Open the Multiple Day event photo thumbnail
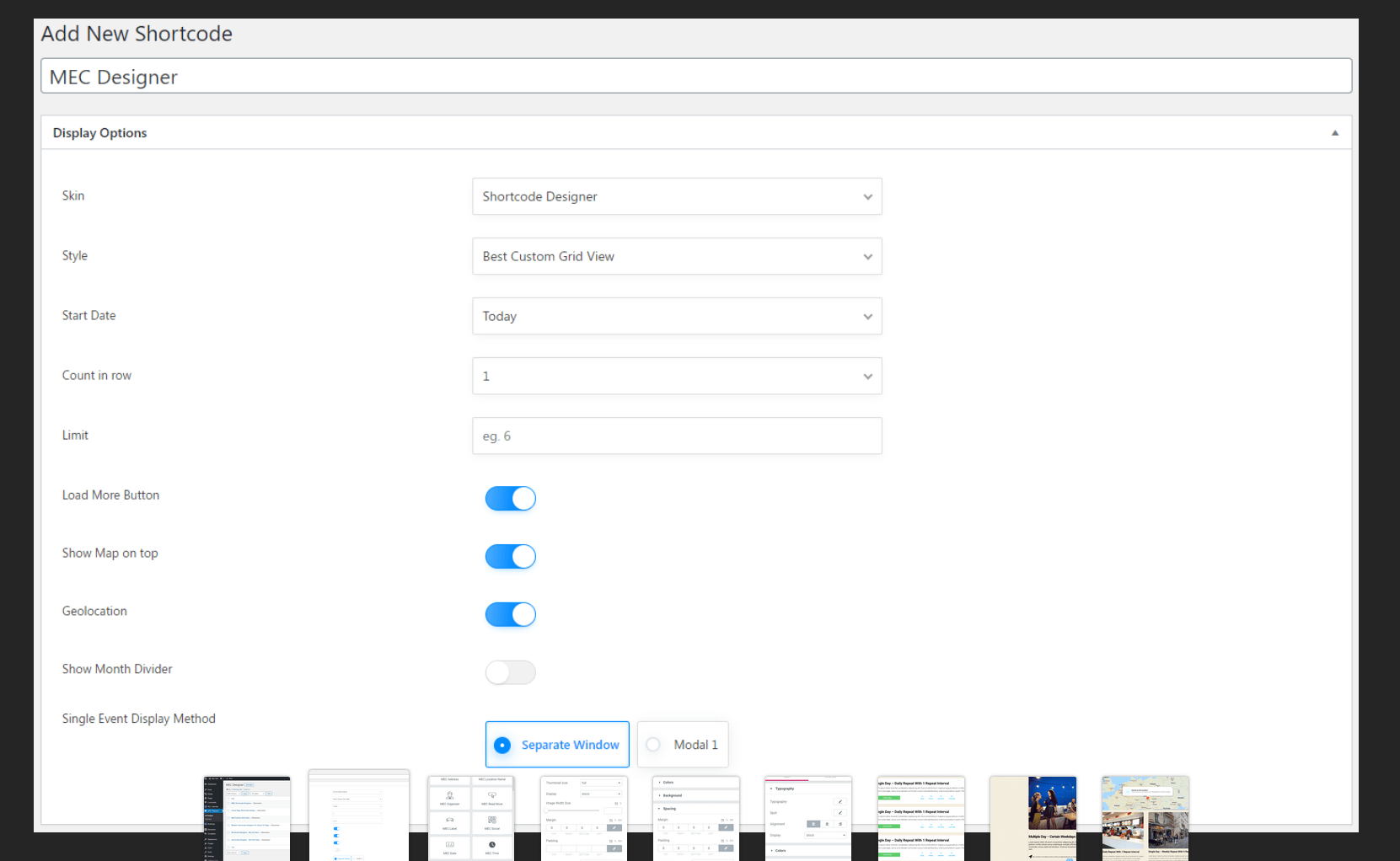1400x861 pixels. [1033, 818]
